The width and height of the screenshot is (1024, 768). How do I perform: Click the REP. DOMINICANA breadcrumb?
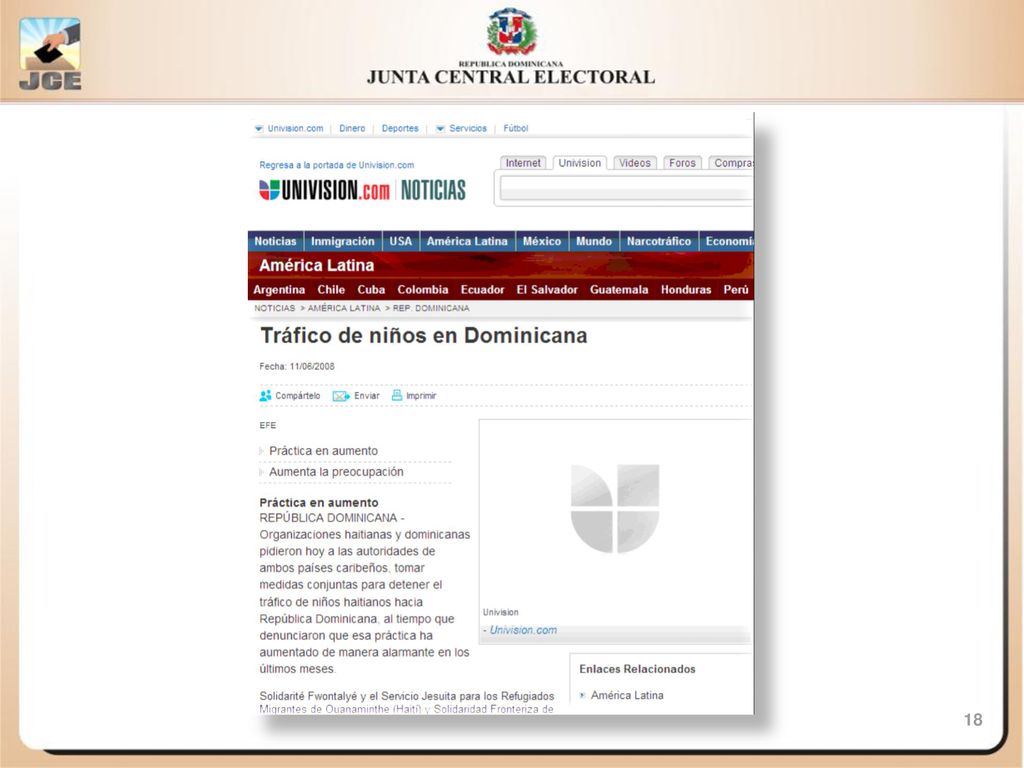pyautogui.click(x=431, y=308)
